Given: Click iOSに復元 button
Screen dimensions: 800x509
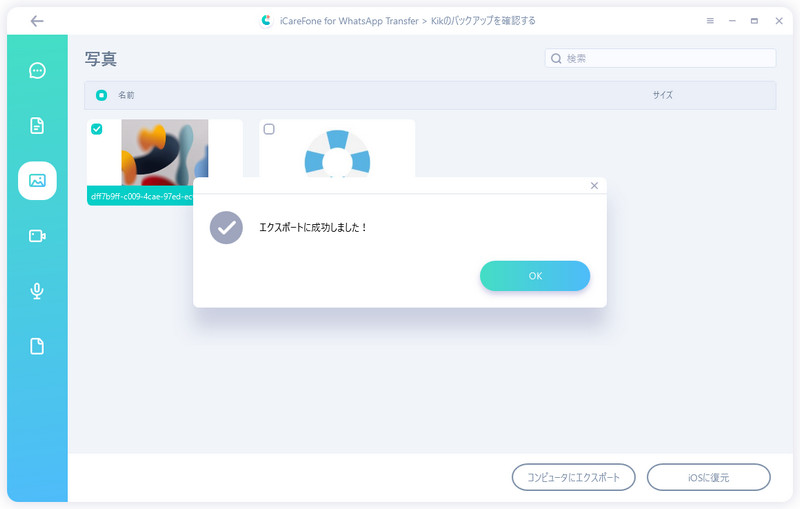Looking at the screenshot, I should pos(708,477).
